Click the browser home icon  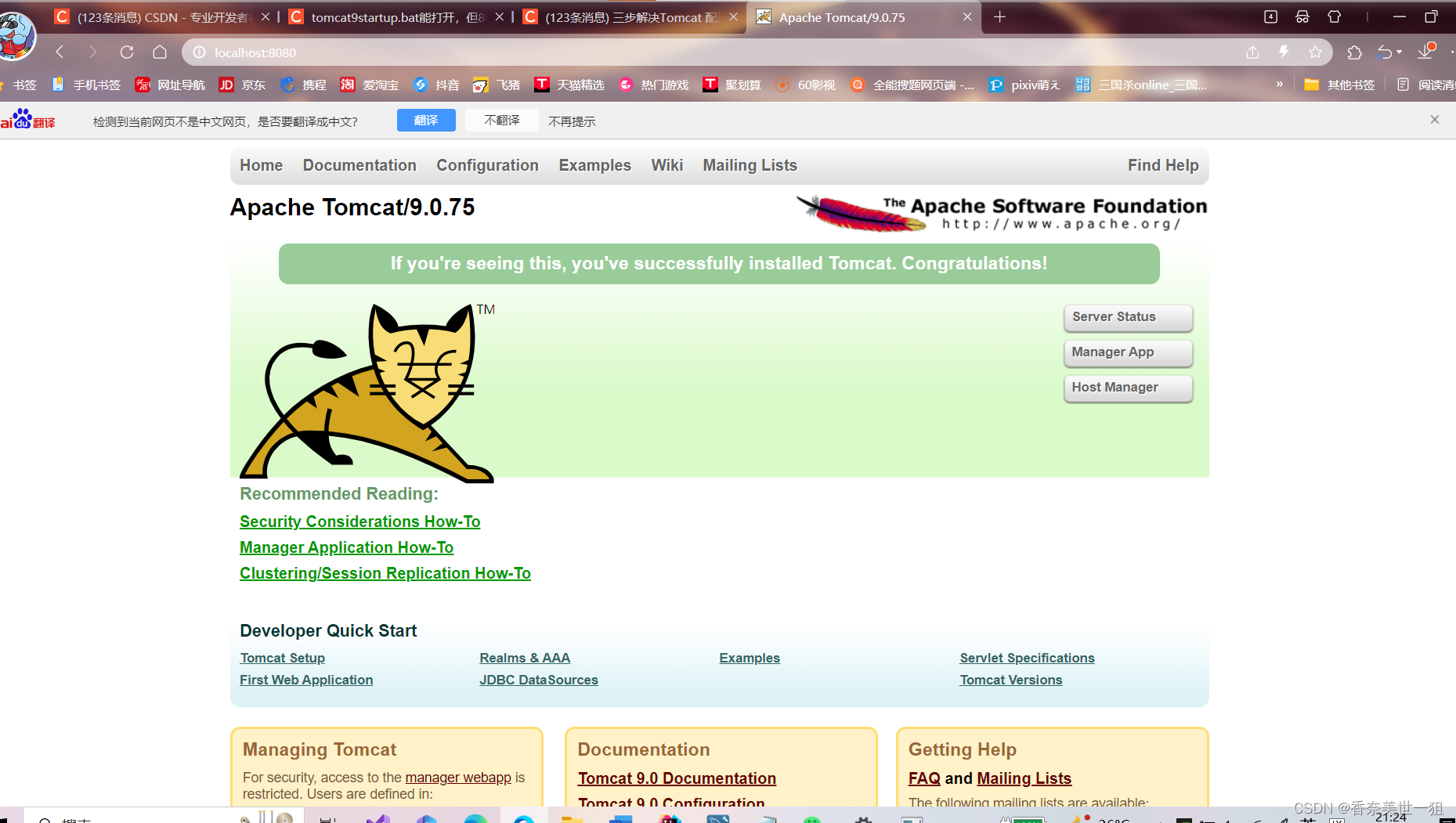[160, 52]
